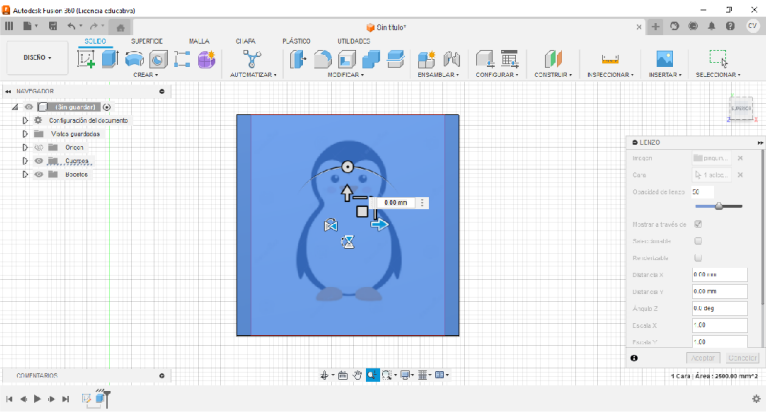Open the notifications bell
This screenshot has height=417, width=766.
pyautogui.click(x=711, y=26)
